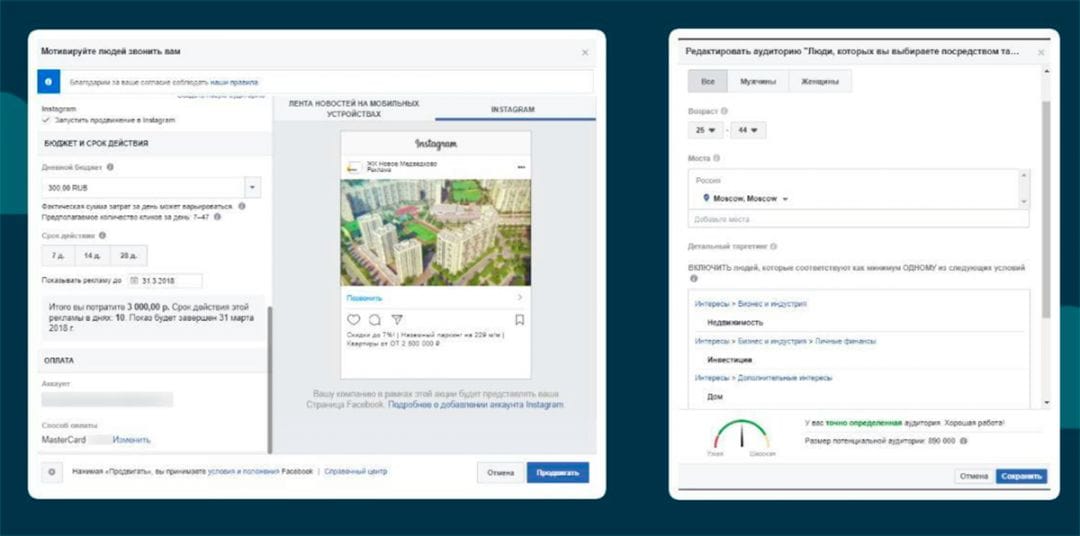1080x536 pixels.
Task: Open info icon beside Детальный таргетинг
Action: [773, 247]
